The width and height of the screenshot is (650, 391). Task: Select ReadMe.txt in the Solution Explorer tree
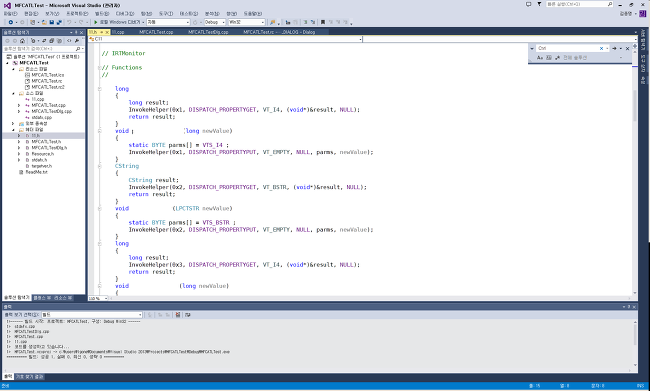pos(36,172)
